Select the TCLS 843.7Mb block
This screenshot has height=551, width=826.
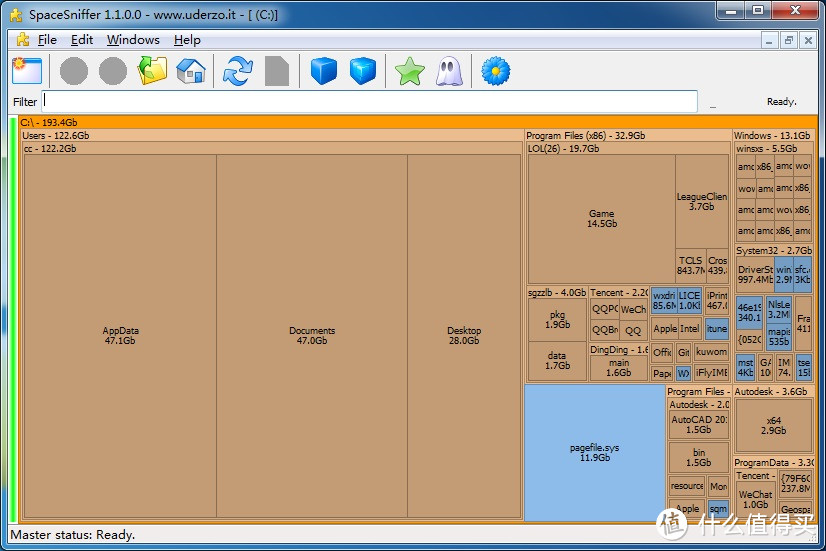coord(690,265)
